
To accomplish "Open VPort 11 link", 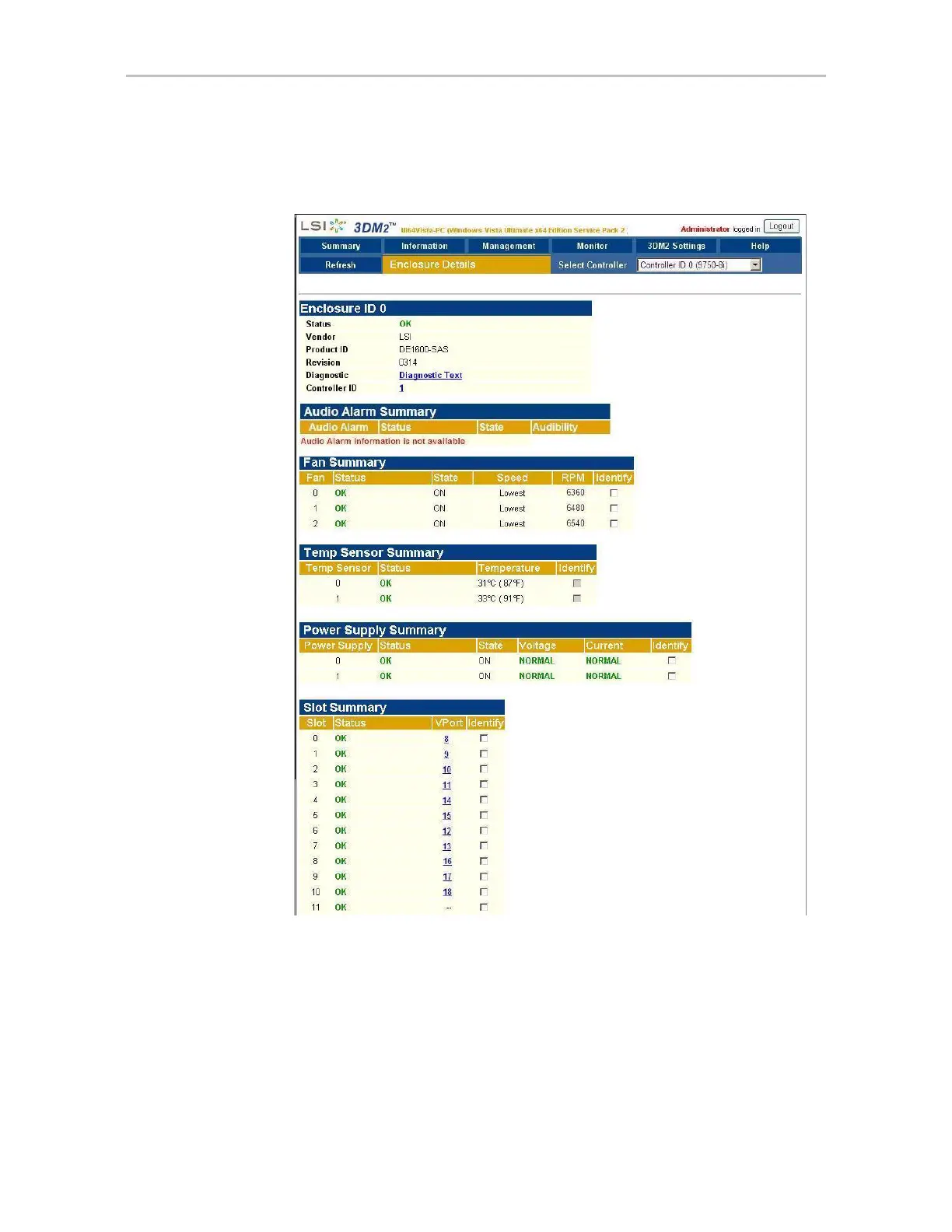I will [x=446, y=786].
